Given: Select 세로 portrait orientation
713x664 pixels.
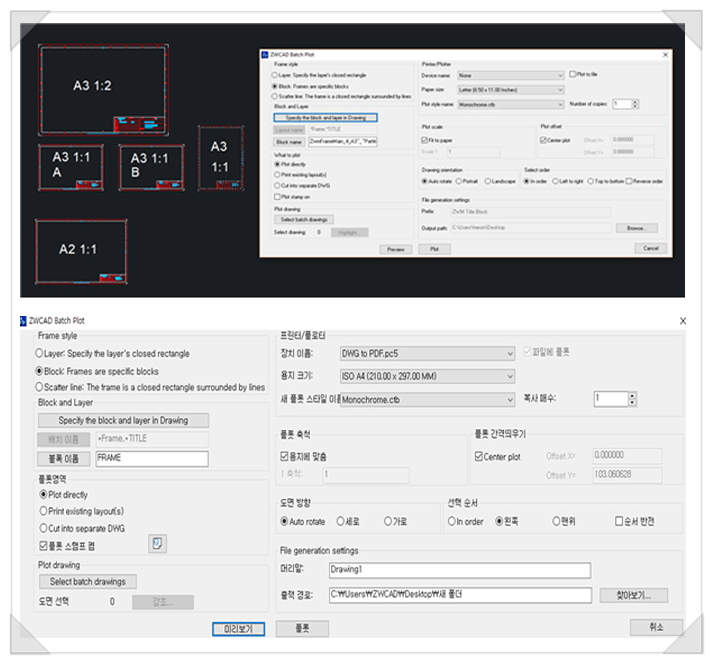Looking at the screenshot, I should (x=348, y=521).
